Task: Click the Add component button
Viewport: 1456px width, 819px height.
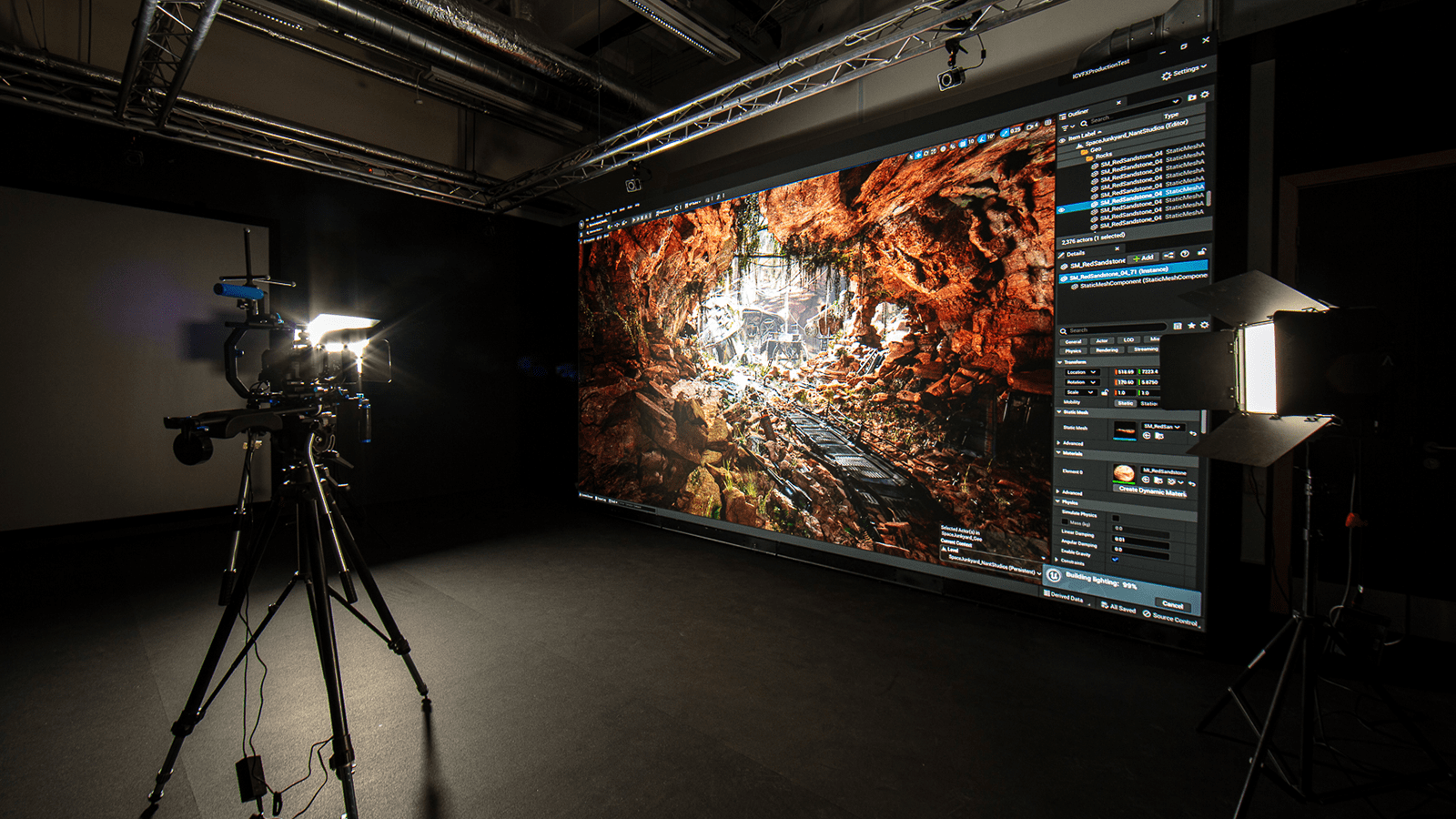Action: pyautogui.click(x=1143, y=258)
